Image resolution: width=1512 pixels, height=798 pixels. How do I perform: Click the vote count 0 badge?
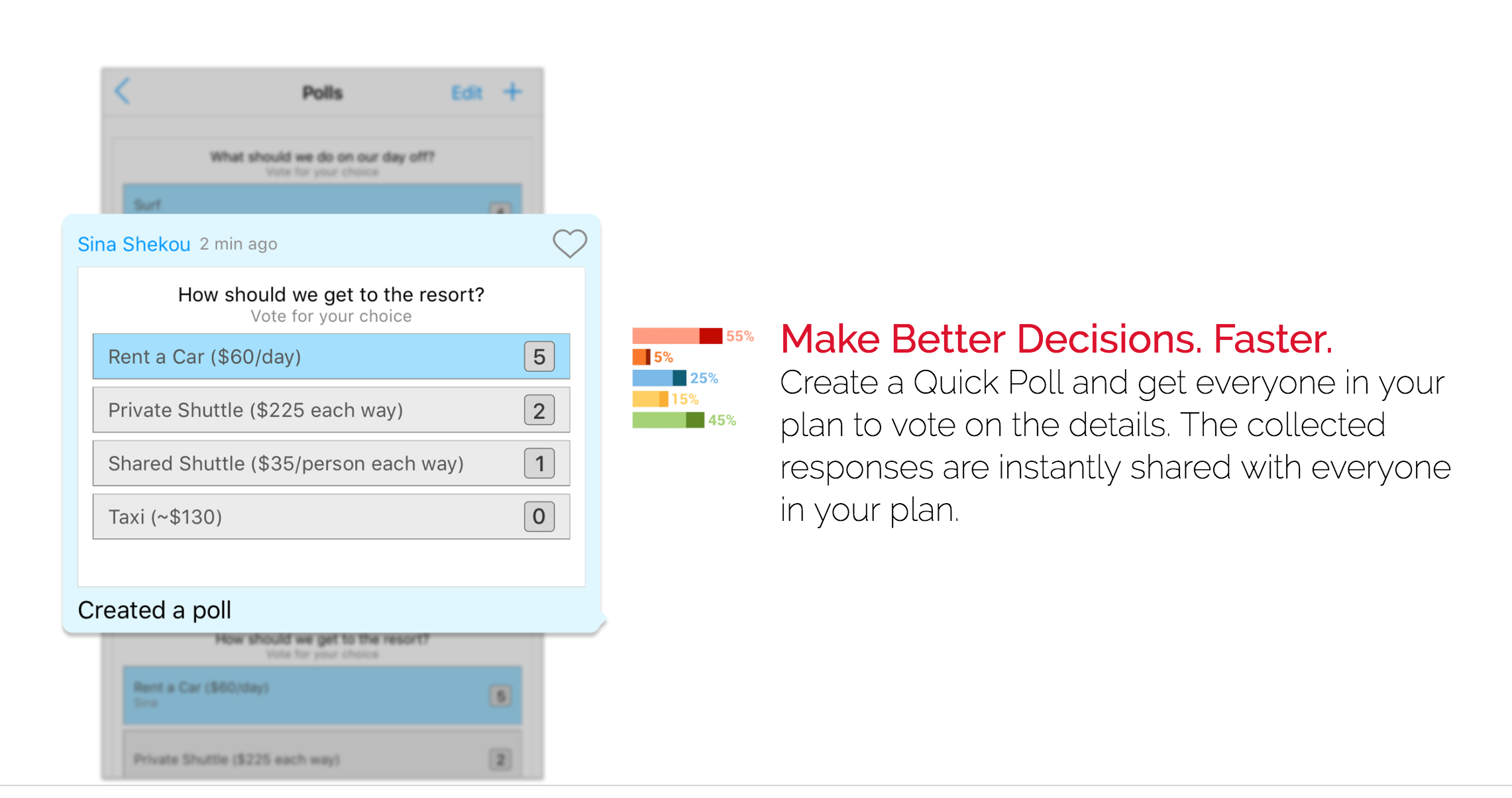pyautogui.click(x=539, y=516)
